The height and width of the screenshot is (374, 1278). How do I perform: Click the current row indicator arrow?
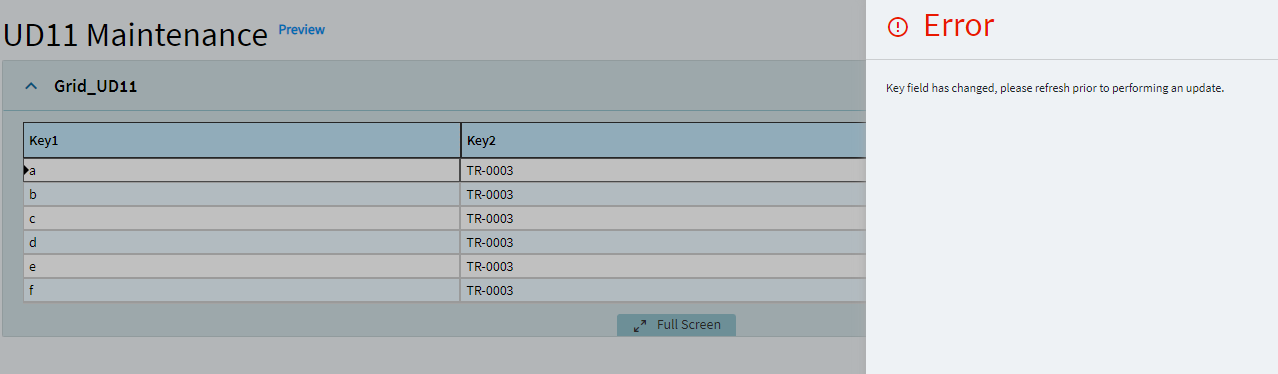pyautogui.click(x=26, y=170)
